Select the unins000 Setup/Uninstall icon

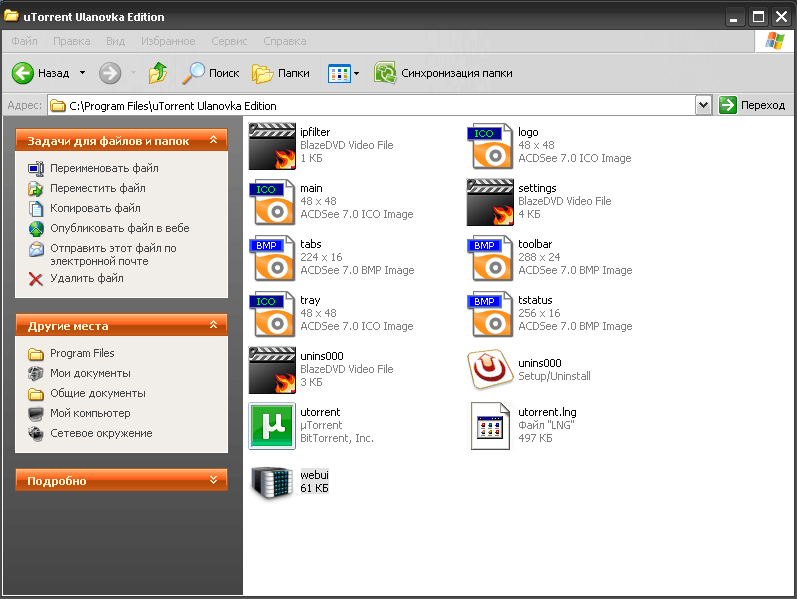(491, 369)
